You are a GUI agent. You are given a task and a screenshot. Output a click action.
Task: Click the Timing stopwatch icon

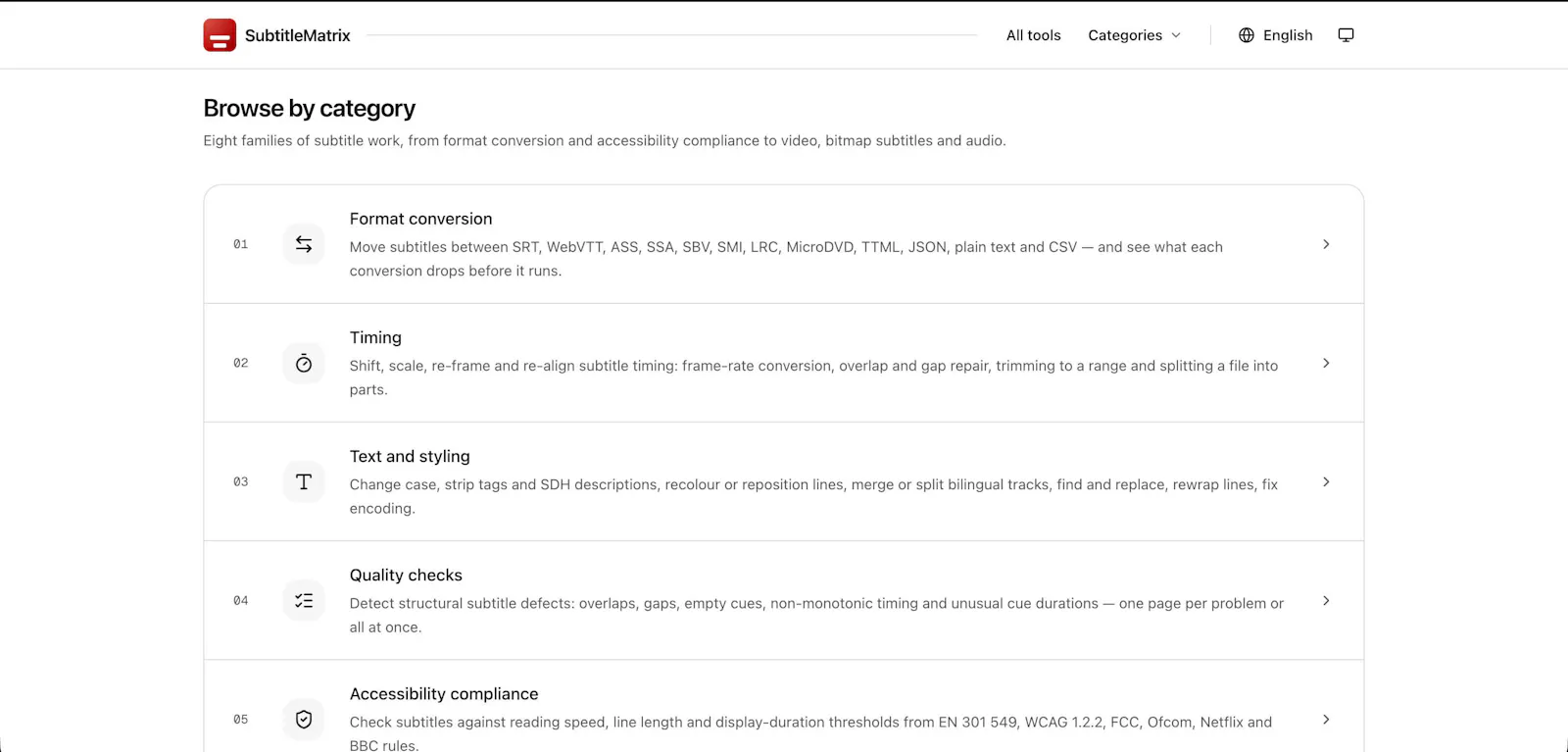coord(304,363)
